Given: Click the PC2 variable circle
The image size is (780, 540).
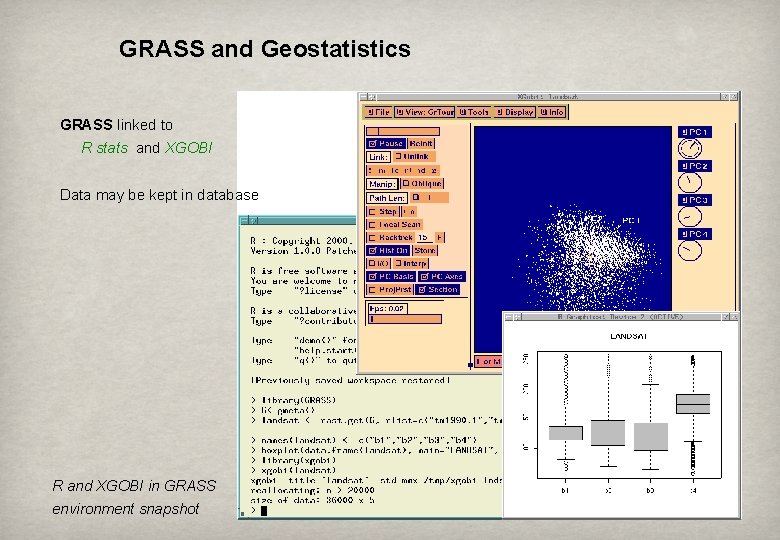Looking at the screenshot, I should pos(690,182).
